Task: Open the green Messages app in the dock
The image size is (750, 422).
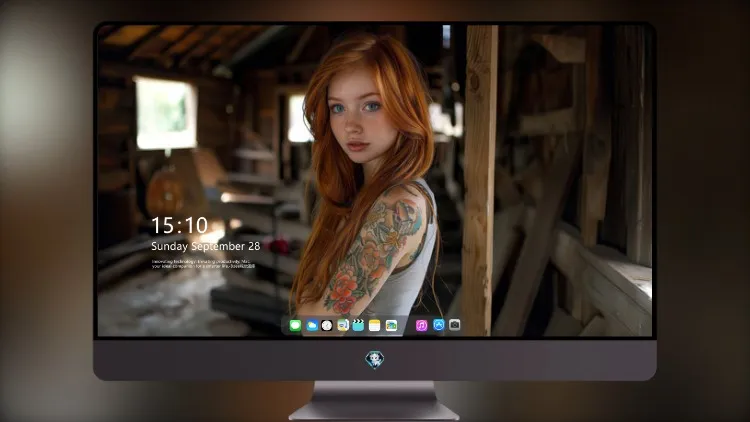Action: pos(295,325)
